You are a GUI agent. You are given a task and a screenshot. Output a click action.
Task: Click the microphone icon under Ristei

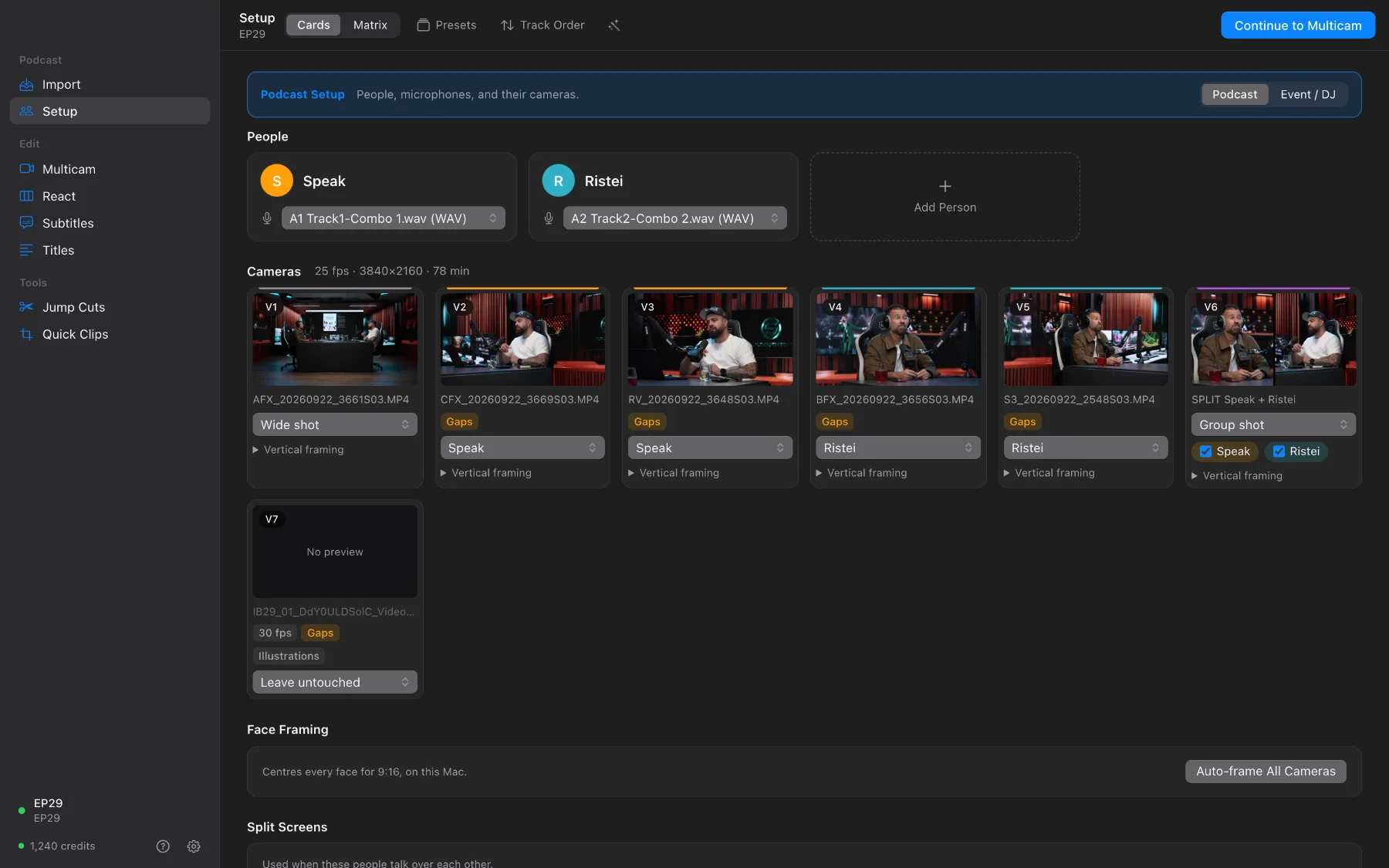[x=549, y=218]
